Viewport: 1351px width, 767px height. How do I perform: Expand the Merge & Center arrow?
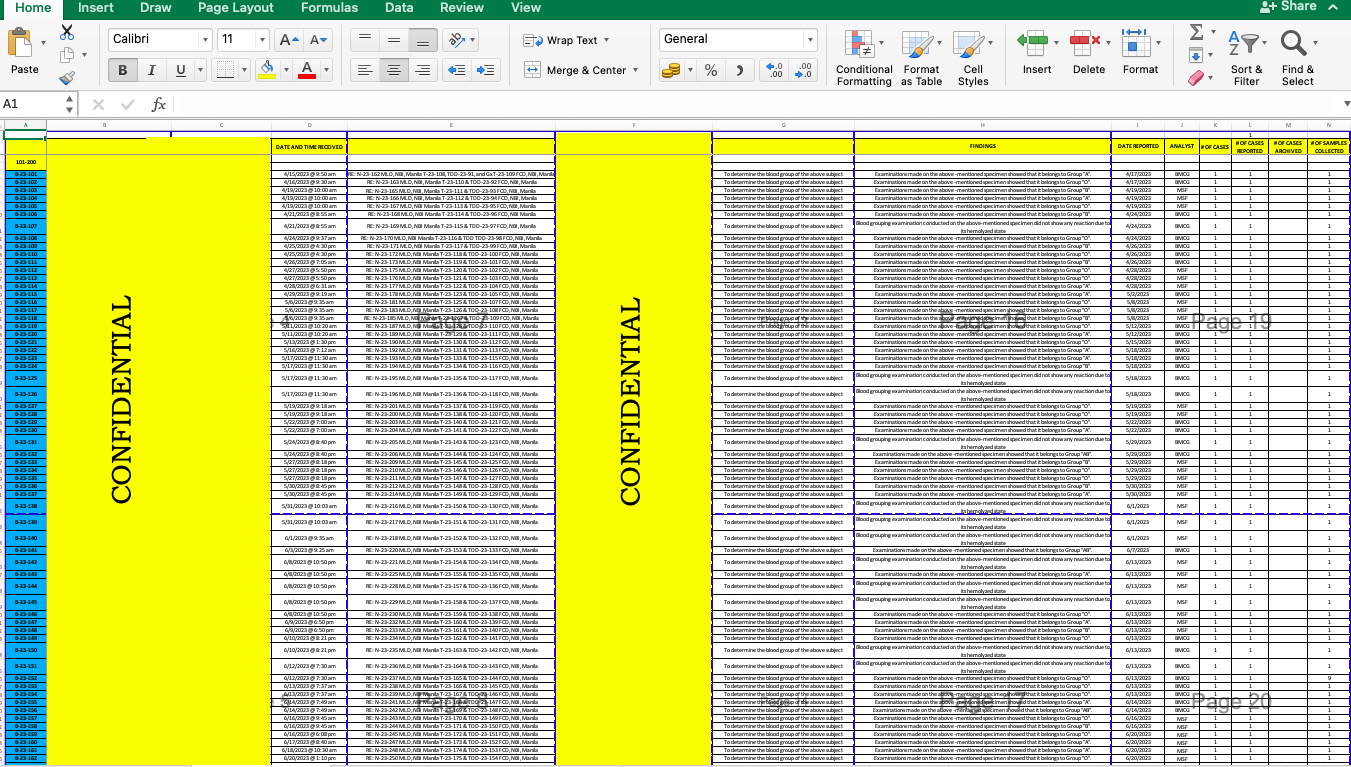[x=635, y=70]
